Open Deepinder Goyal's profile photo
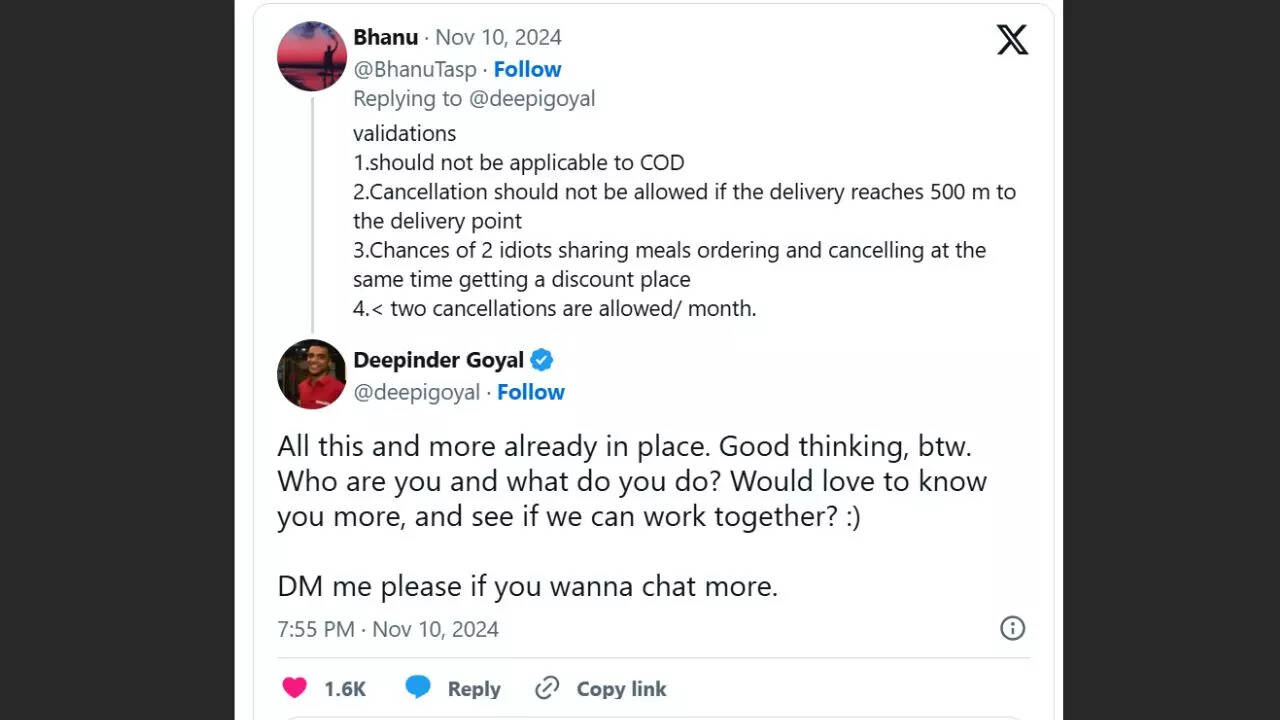 click(311, 374)
